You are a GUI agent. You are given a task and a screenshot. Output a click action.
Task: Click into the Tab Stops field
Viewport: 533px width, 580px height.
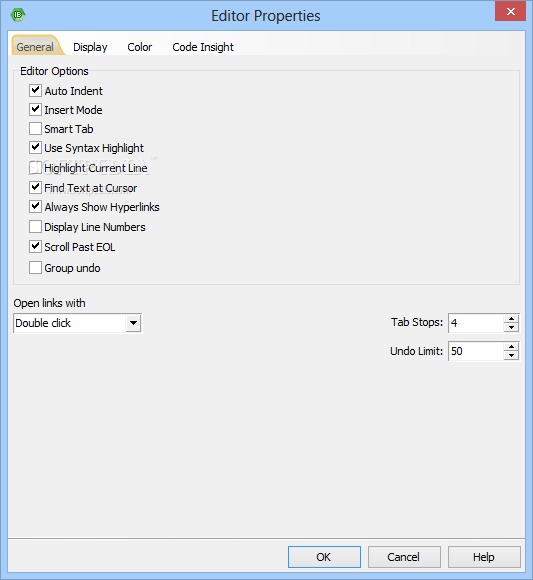click(x=476, y=323)
